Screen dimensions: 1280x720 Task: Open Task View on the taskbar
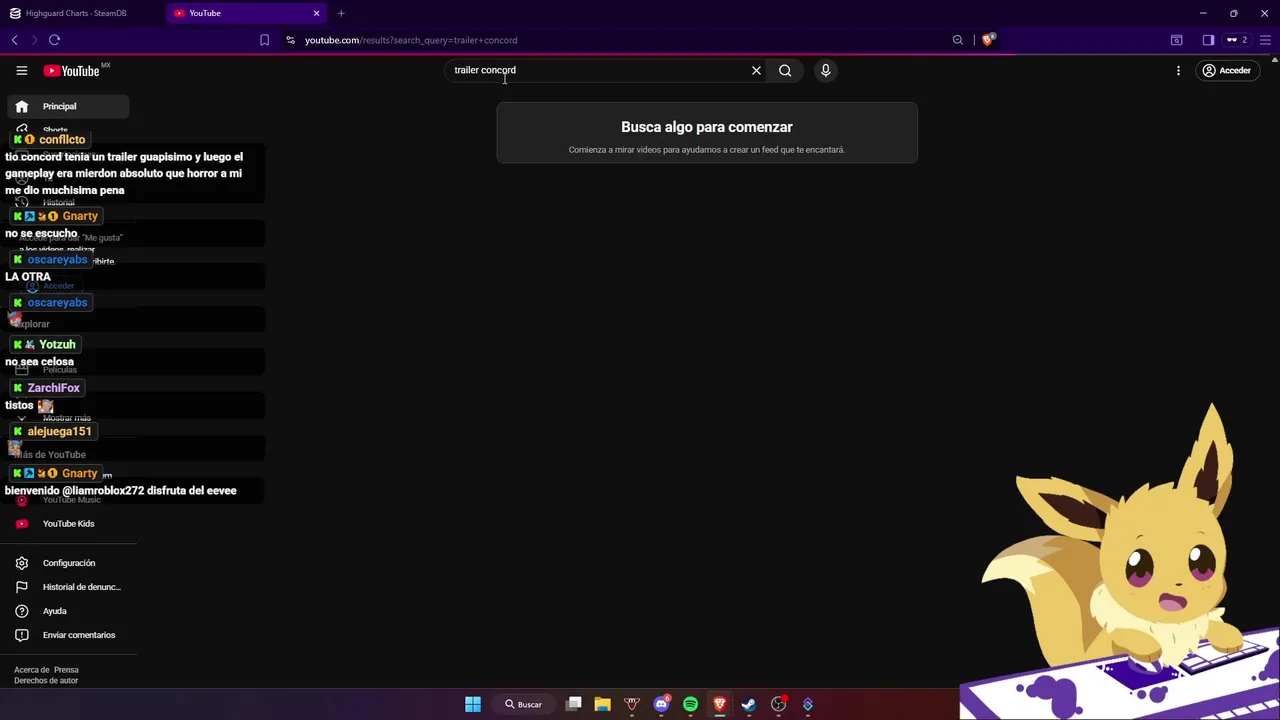(x=574, y=704)
